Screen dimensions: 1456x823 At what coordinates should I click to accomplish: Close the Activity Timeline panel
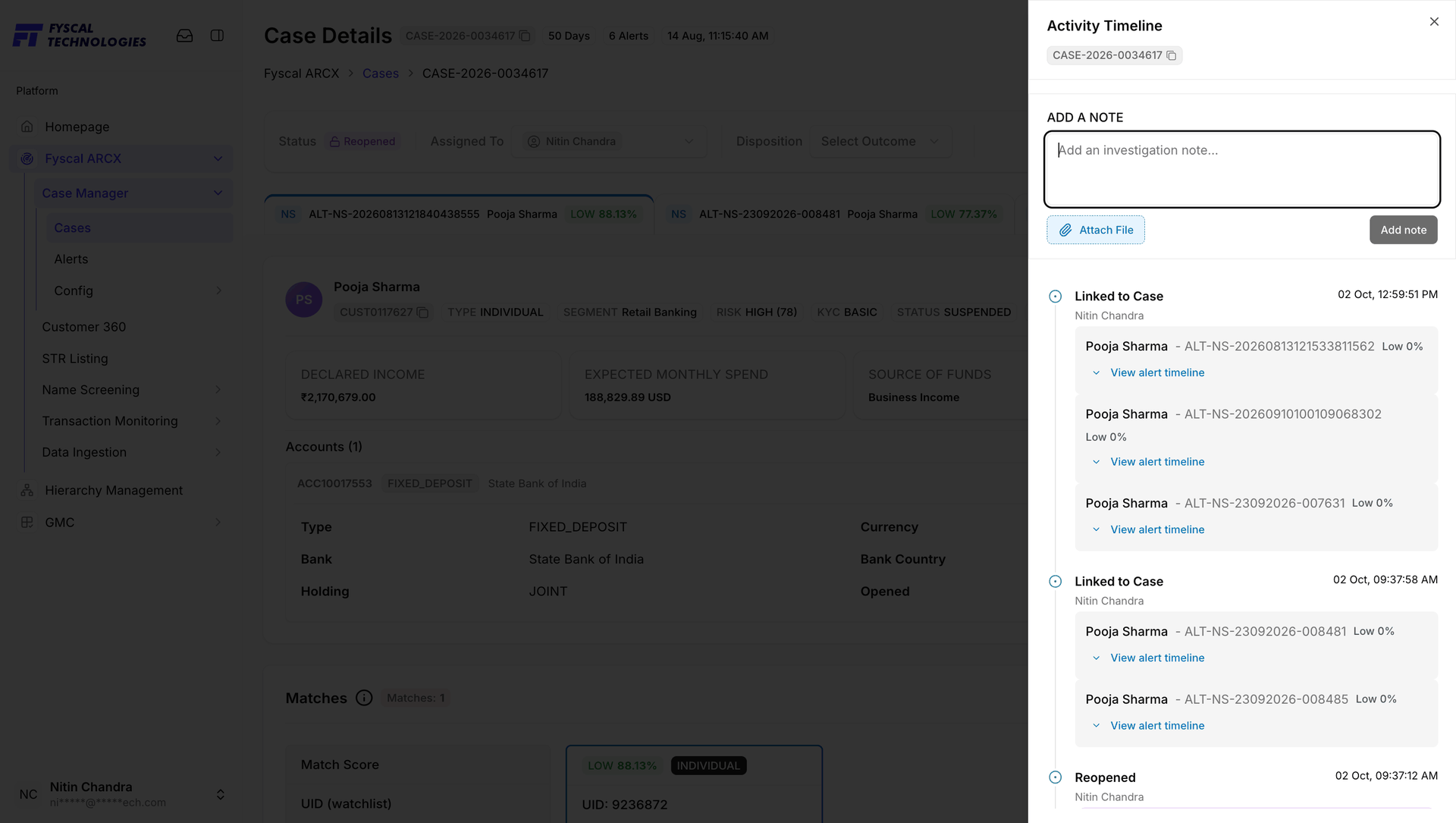click(x=1434, y=22)
